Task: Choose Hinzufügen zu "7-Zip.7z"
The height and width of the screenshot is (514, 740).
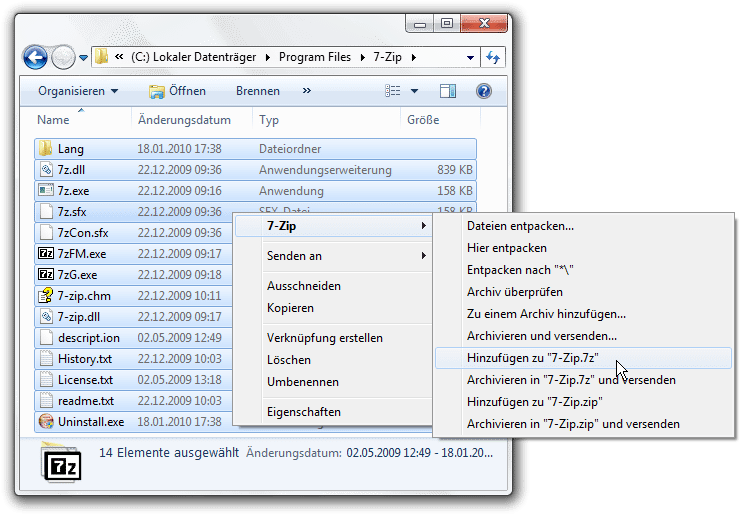Action: [583, 358]
